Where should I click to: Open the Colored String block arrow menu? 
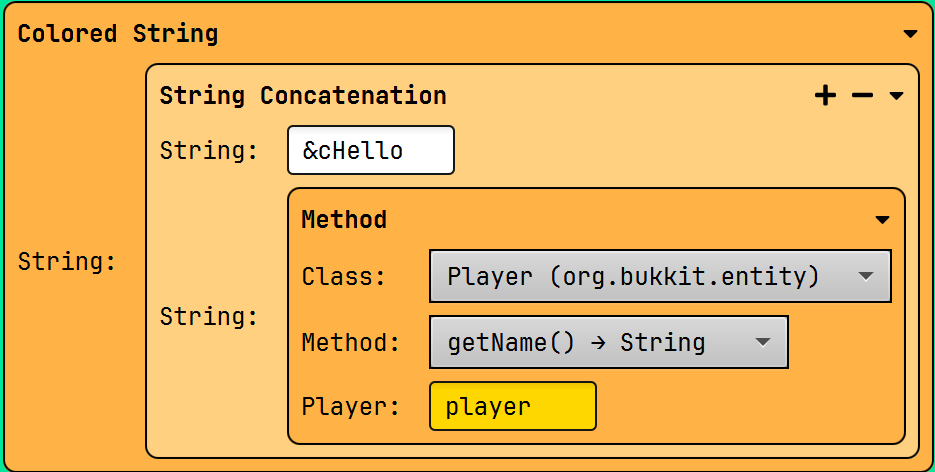click(x=910, y=34)
